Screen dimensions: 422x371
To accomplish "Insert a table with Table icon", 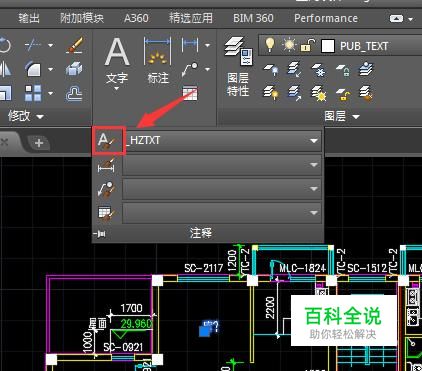I will [190, 93].
